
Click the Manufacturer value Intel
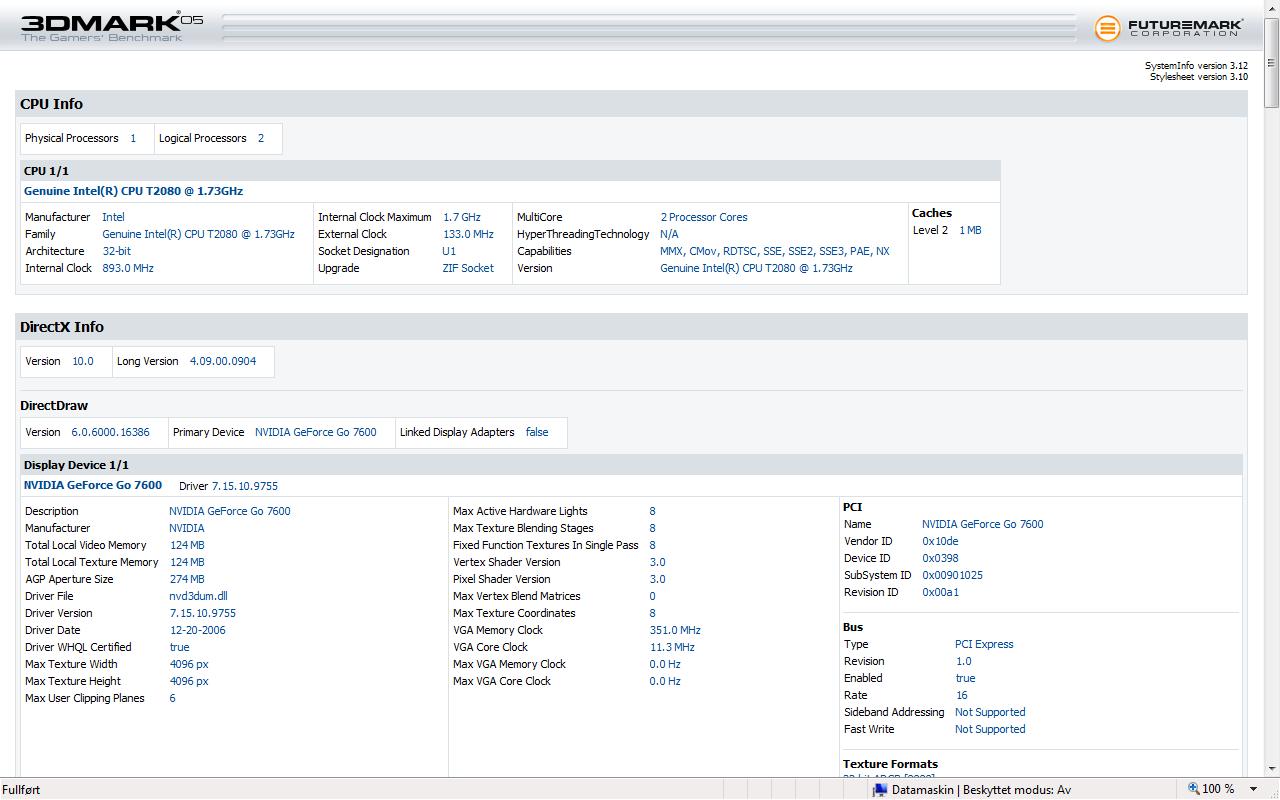[x=113, y=217]
